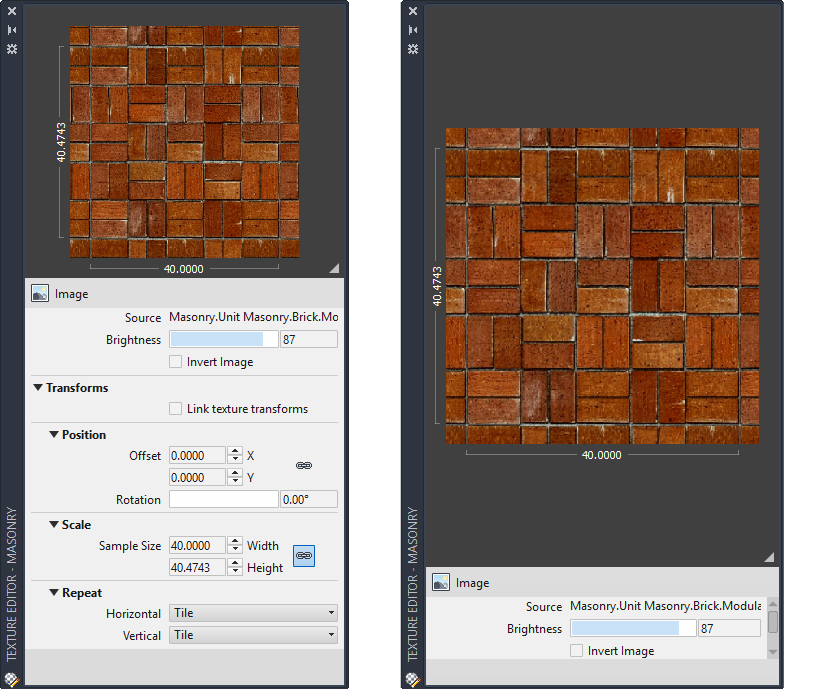Toggle the Sample Size aspect ratio lock icon
This screenshot has height=689, width=819.
pos(304,555)
